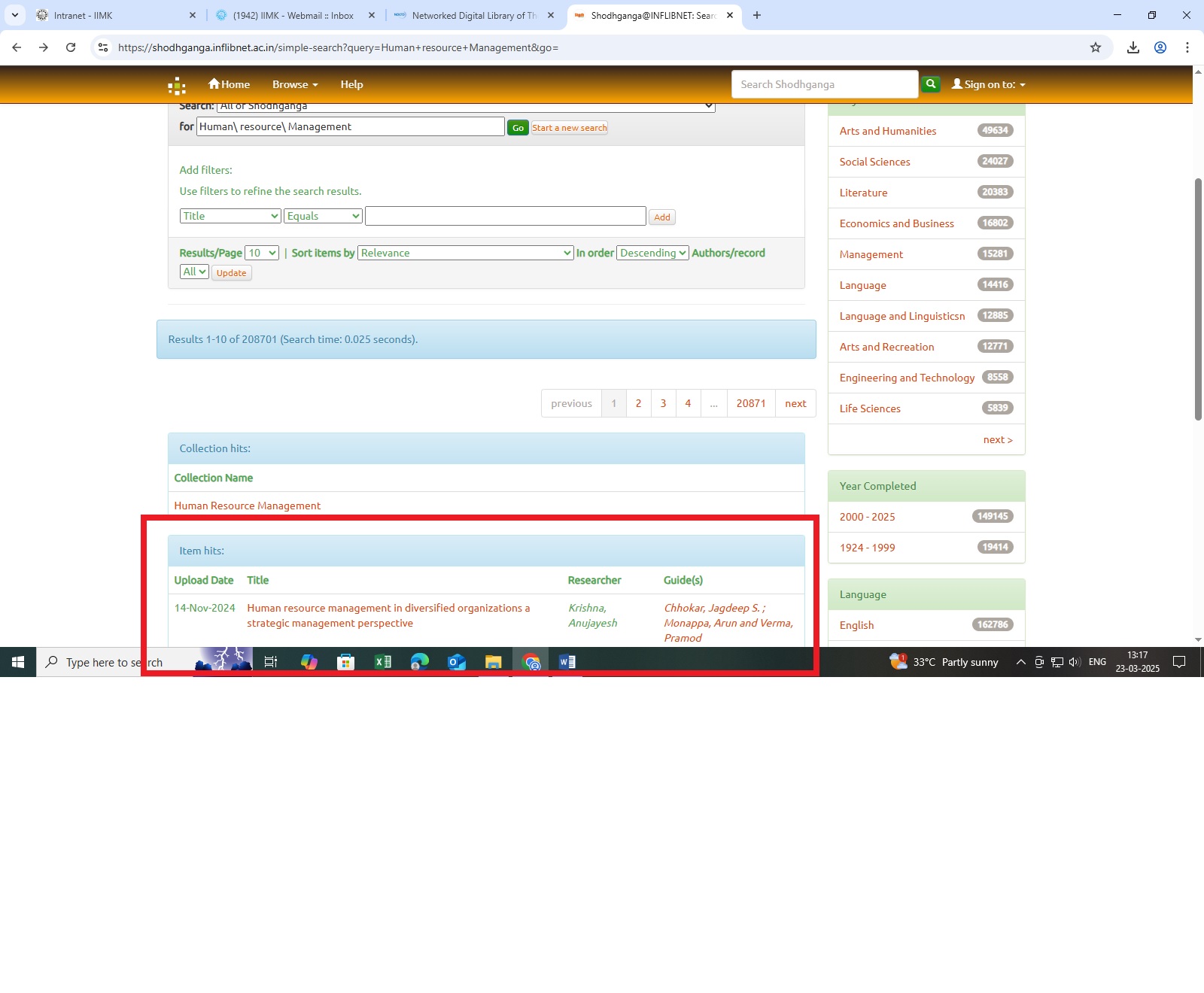Click the filter value text field
The width and height of the screenshot is (1204, 993).
(505, 217)
